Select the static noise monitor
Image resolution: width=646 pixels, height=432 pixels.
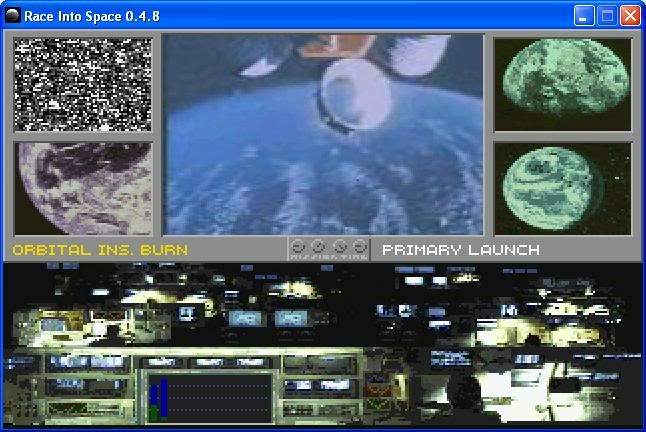[x=83, y=84]
